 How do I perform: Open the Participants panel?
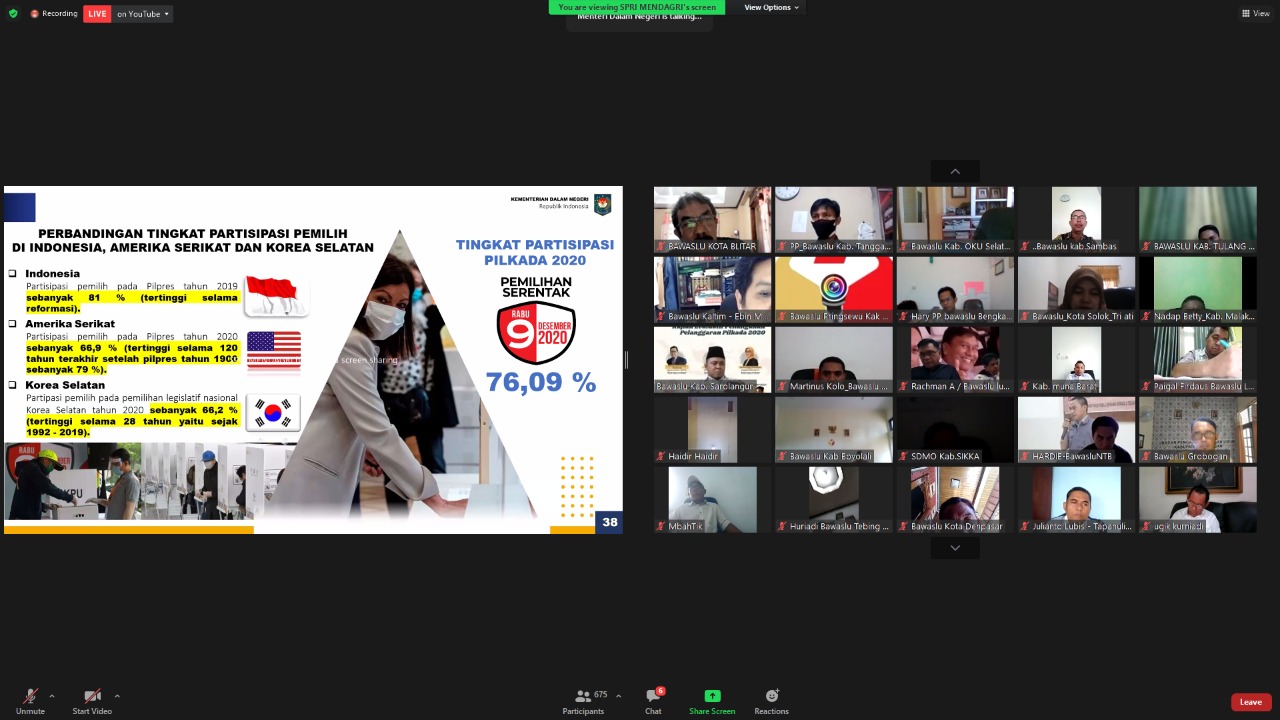(584, 701)
